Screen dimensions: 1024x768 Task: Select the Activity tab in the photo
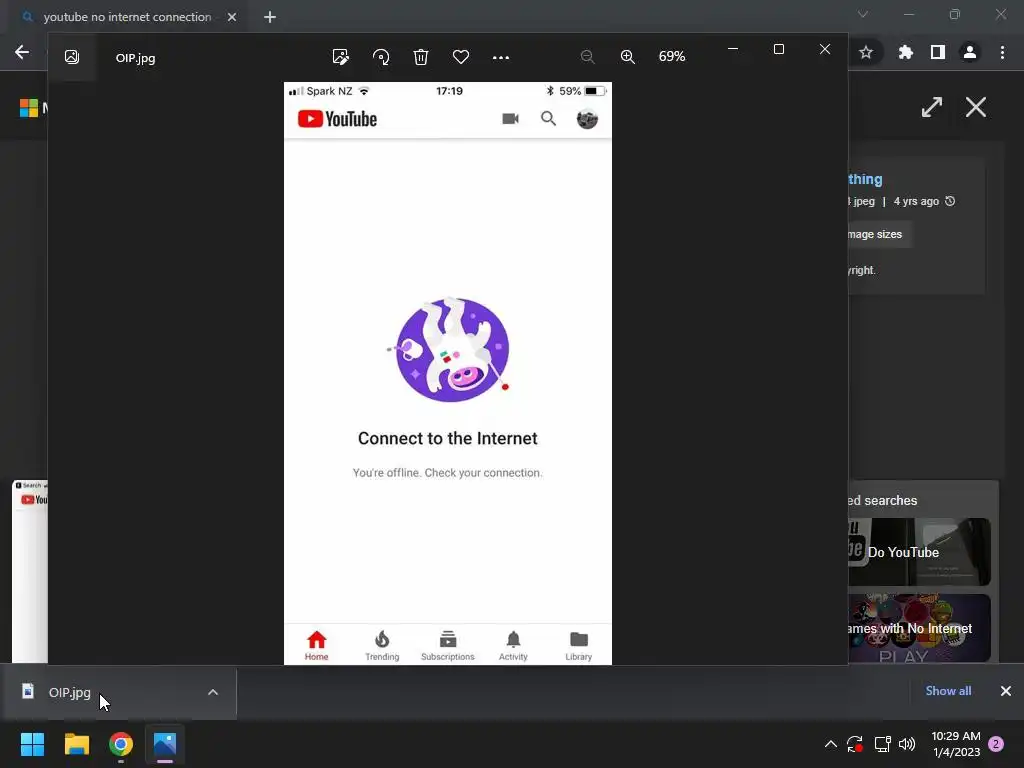tap(513, 645)
